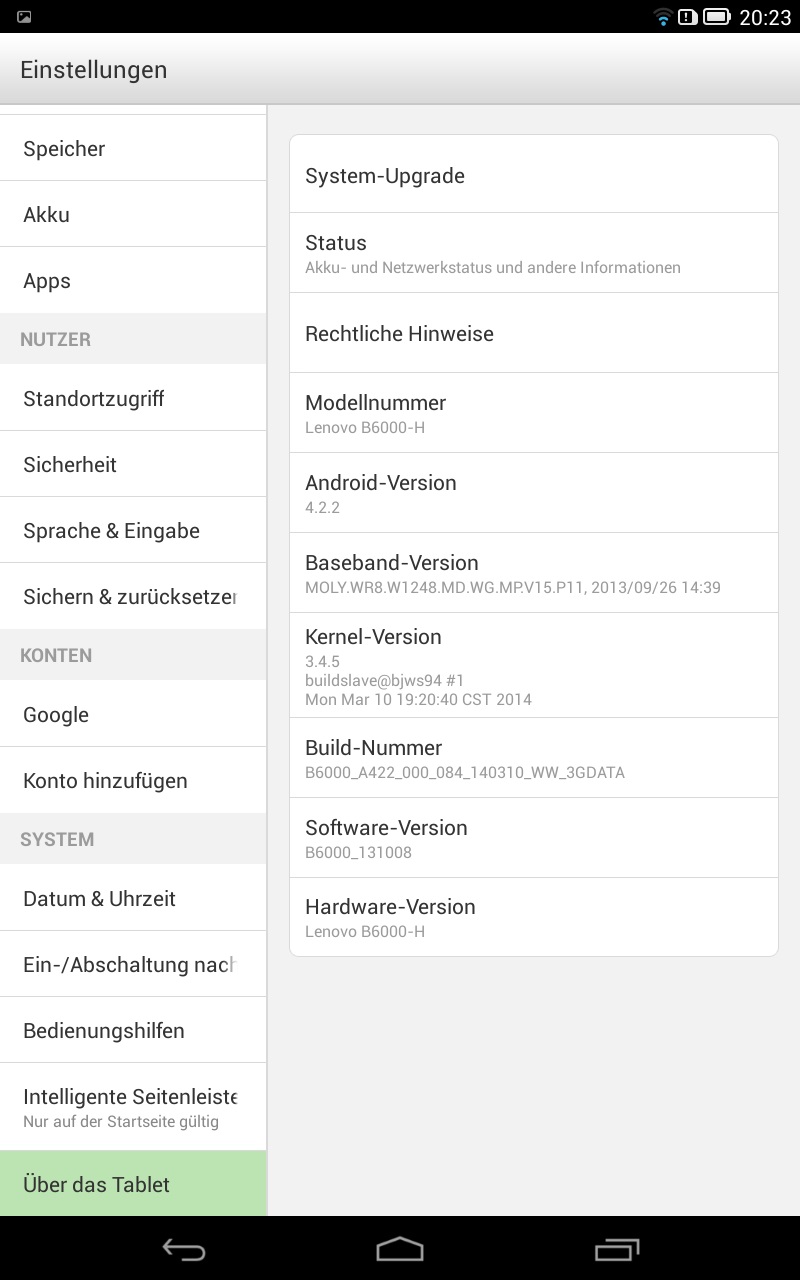Open Standortzugriff settings
The height and width of the screenshot is (1280, 800).
(x=133, y=398)
